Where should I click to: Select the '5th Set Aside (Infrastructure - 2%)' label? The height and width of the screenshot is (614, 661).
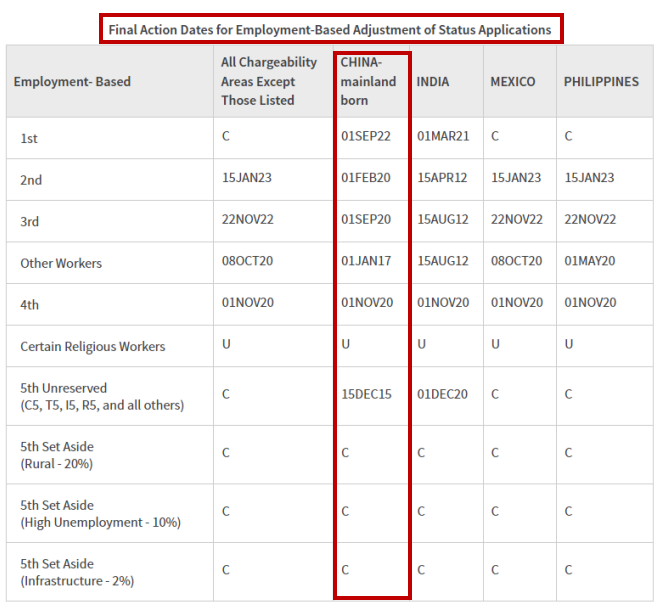pyautogui.click(x=77, y=572)
